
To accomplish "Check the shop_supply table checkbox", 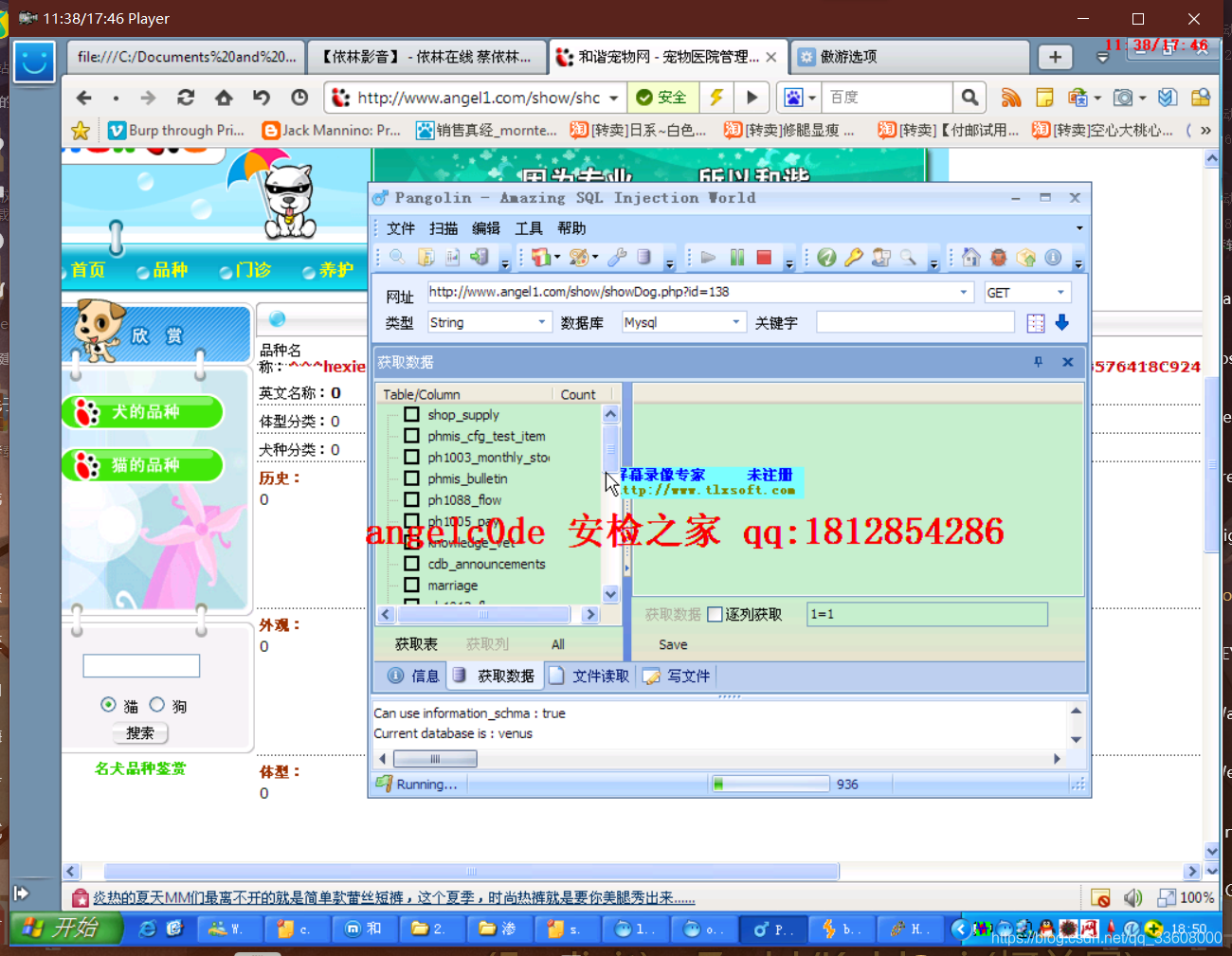I will 412,414.
